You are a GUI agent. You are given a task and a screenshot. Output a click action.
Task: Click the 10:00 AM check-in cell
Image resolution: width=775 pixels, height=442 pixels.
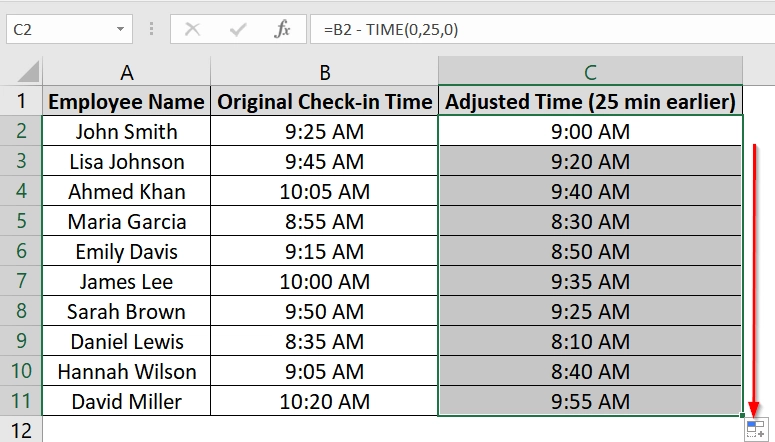(325, 281)
